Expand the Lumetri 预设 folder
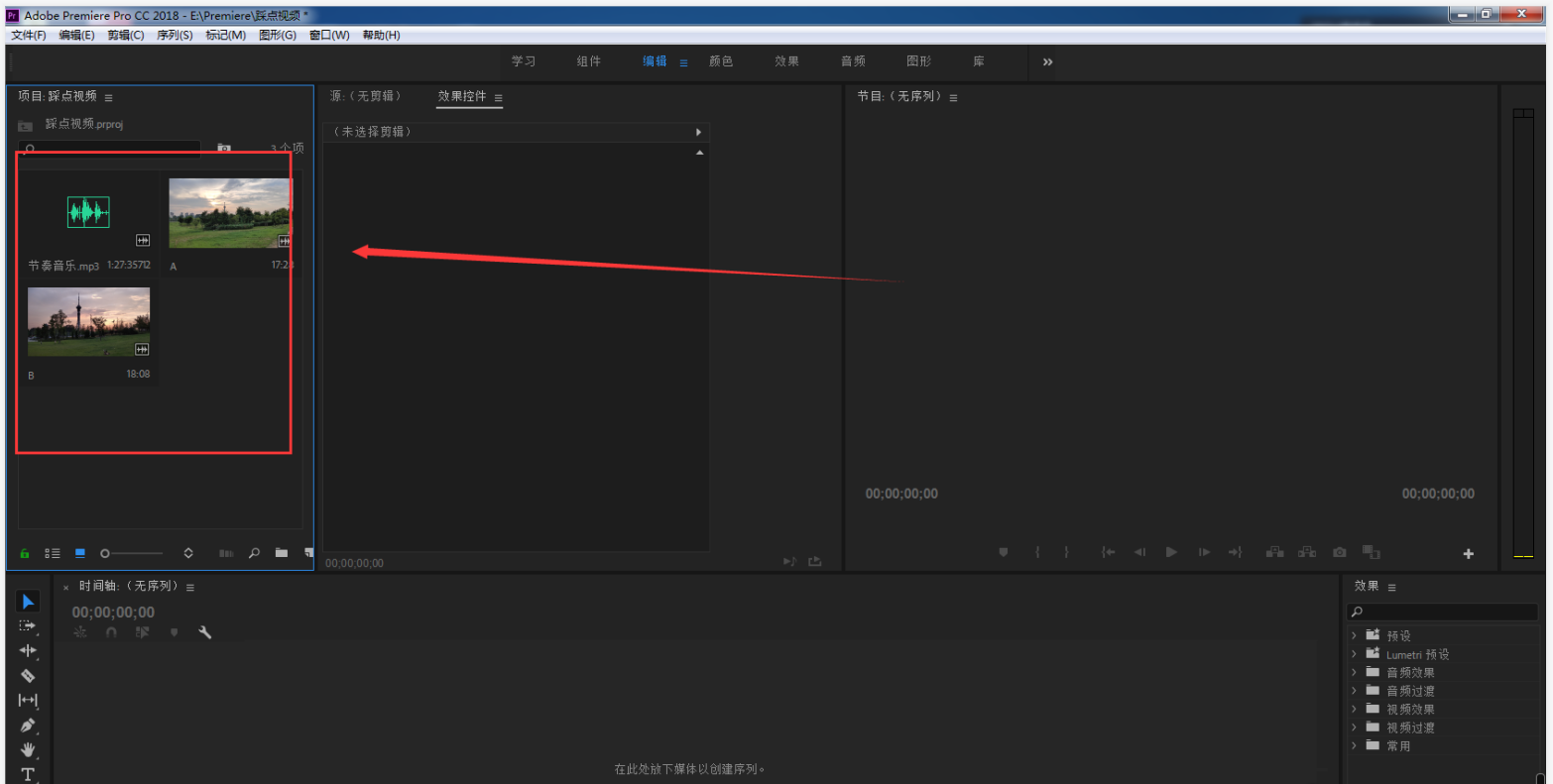1553x784 pixels. 1354,654
